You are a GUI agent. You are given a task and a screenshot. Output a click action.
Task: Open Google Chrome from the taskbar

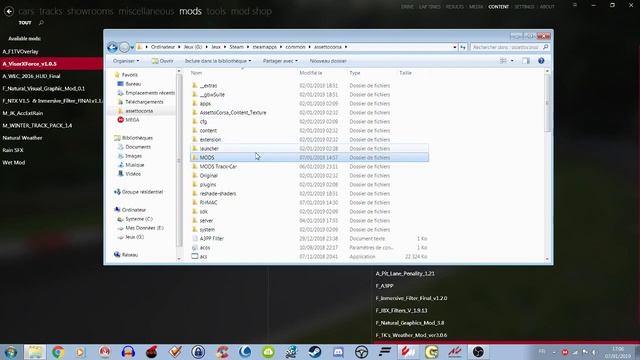tap(58, 352)
